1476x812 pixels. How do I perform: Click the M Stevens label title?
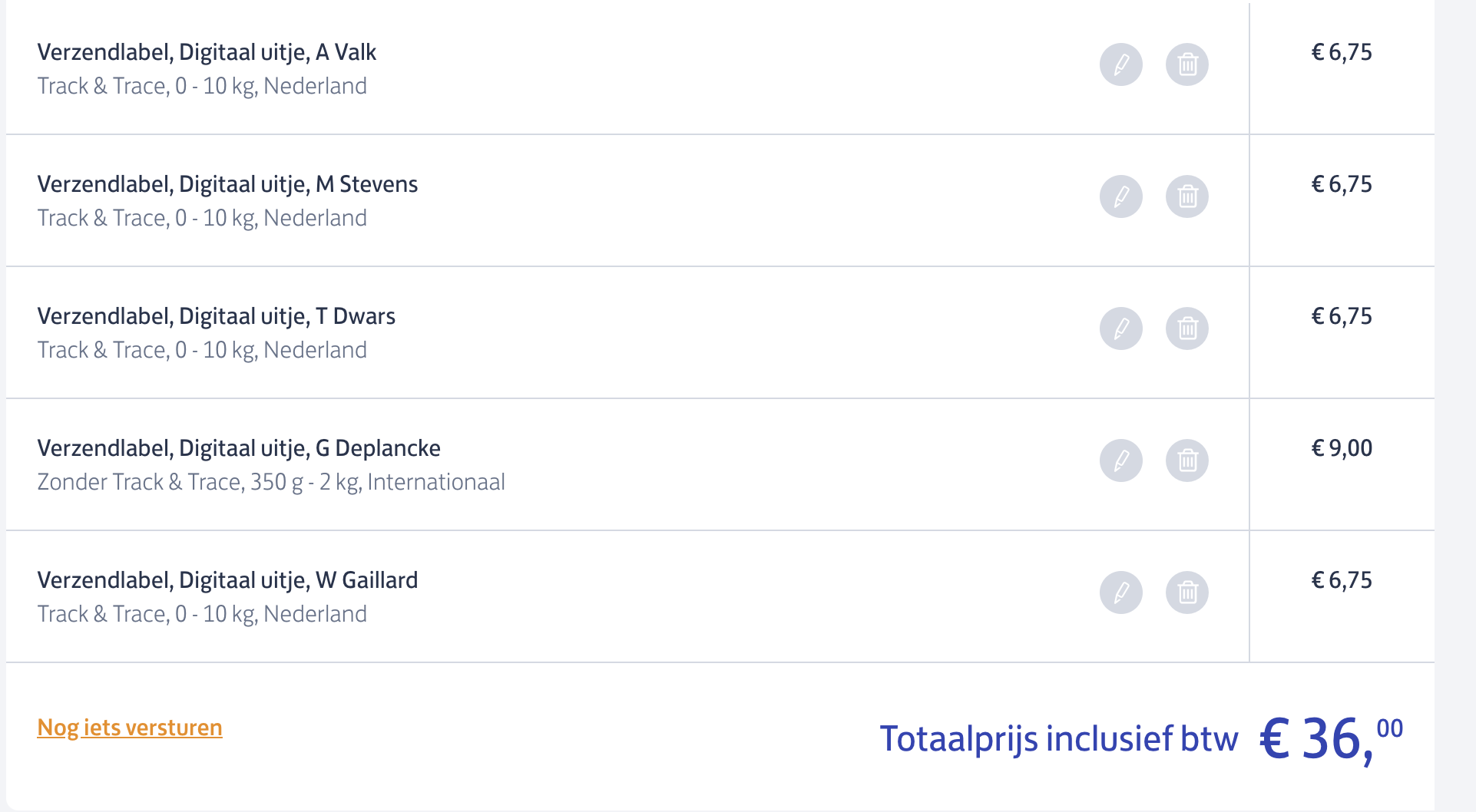pos(227,184)
